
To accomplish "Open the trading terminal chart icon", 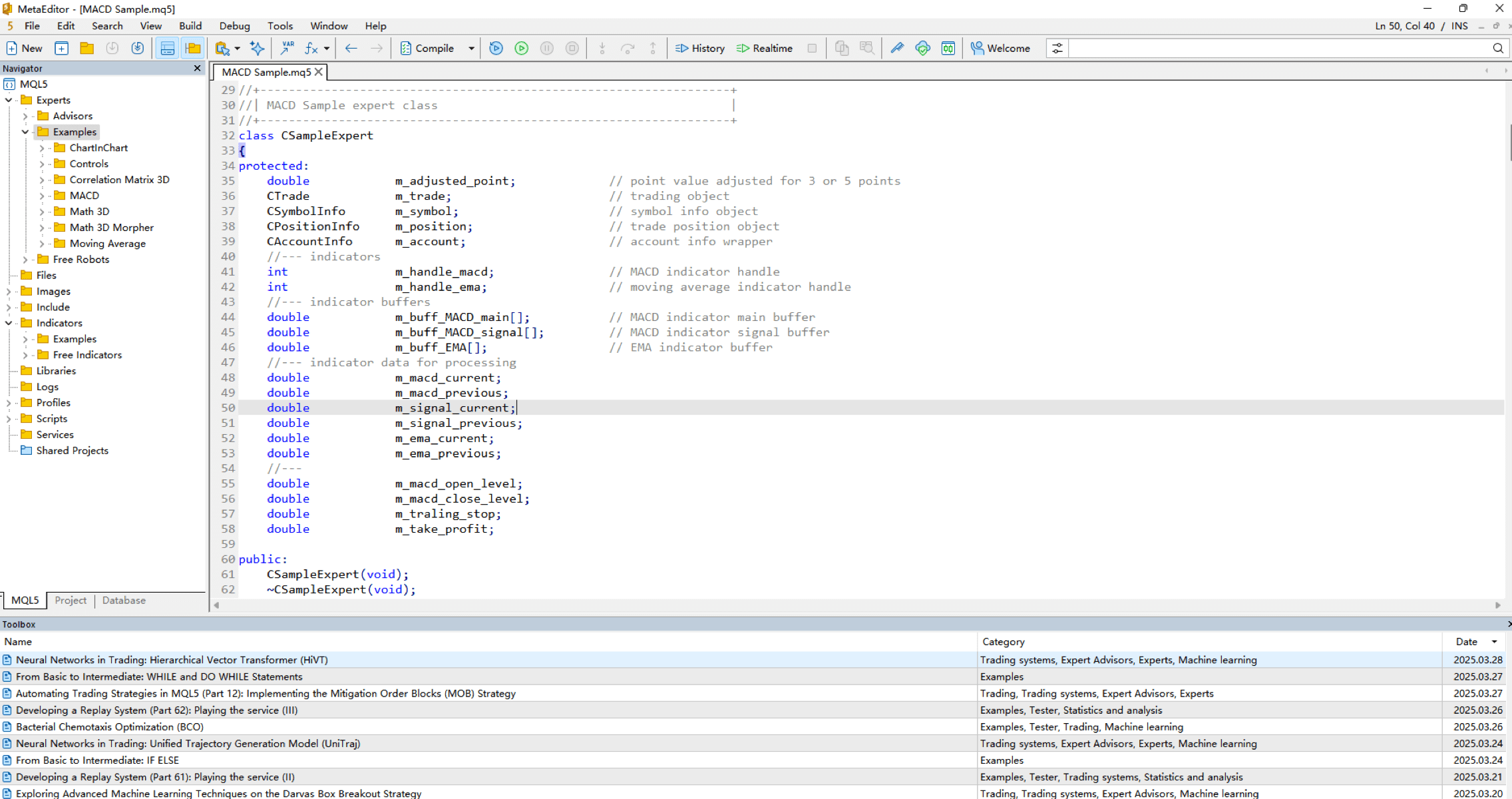I will (x=948, y=48).
